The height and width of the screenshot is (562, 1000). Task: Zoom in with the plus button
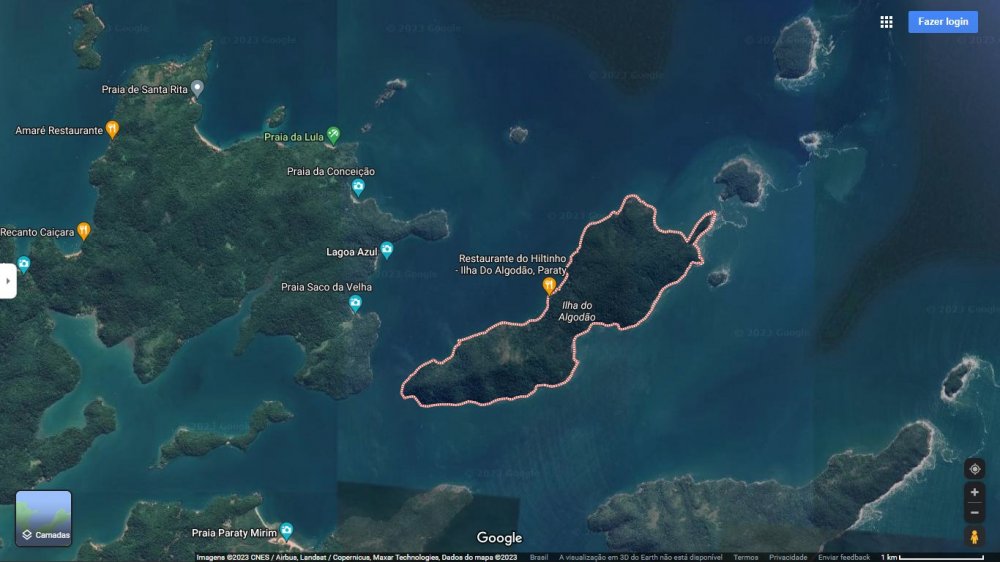tap(974, 492)
